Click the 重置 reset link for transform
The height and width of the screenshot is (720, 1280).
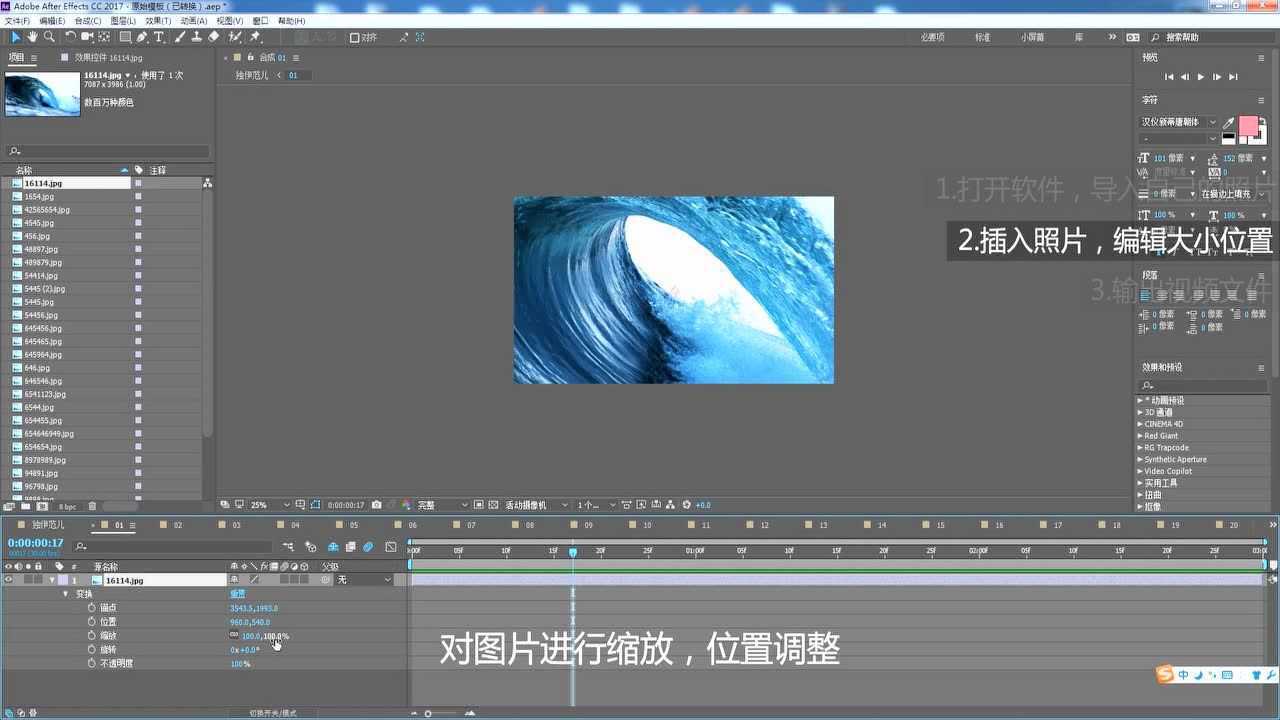point(237,594)
